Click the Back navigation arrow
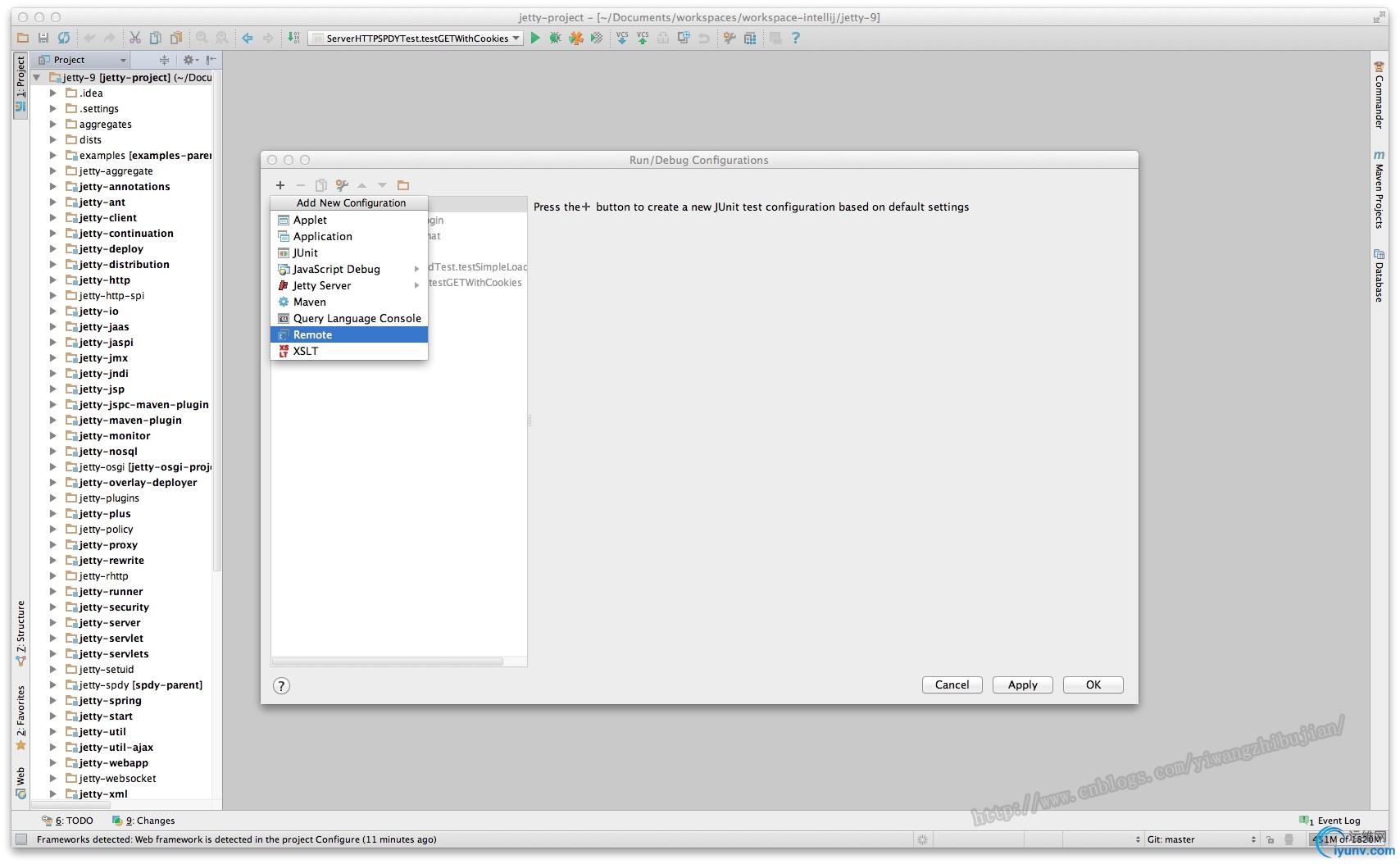1400x864 pixels. click(248, 38)
